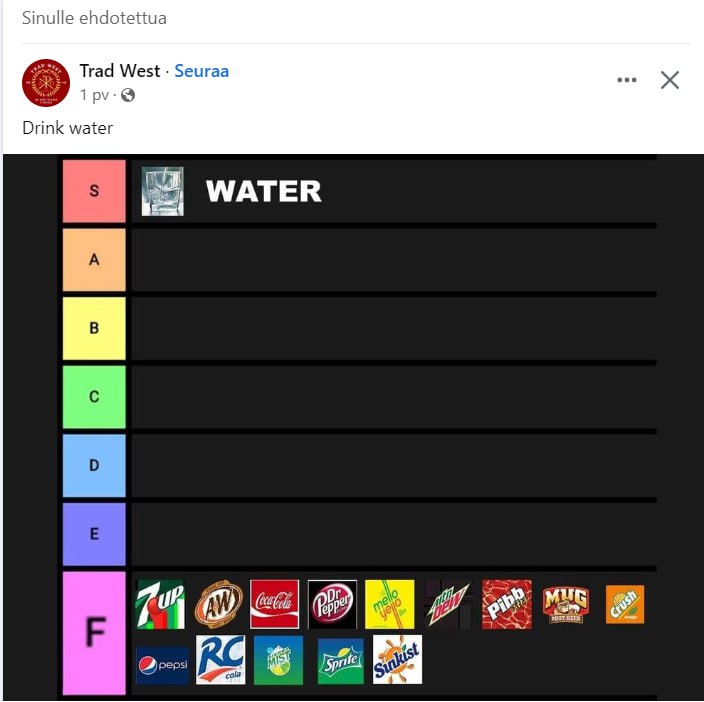This screenshot has width=704, height=702.
Task: Click the red S tier label
Action: click(x=94, y=190)
